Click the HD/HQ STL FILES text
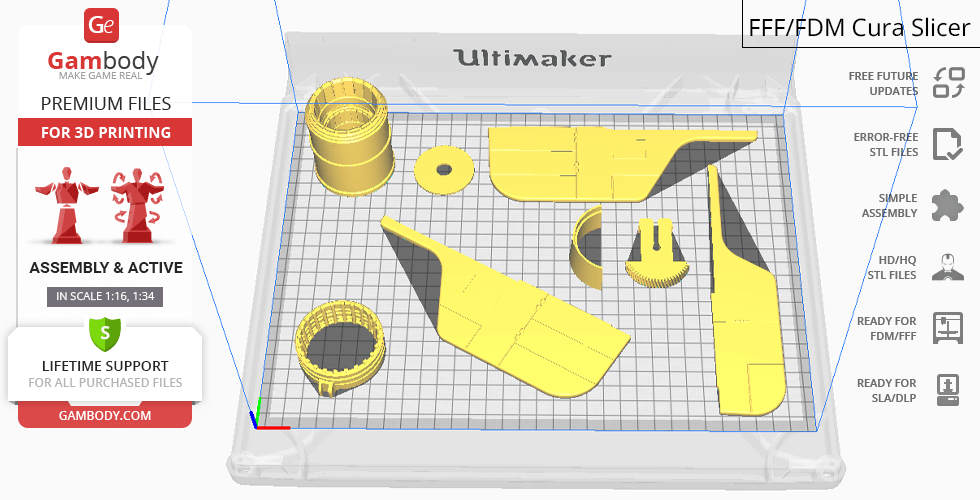Viewport: 980px width, 500px height. pos(892,268)
